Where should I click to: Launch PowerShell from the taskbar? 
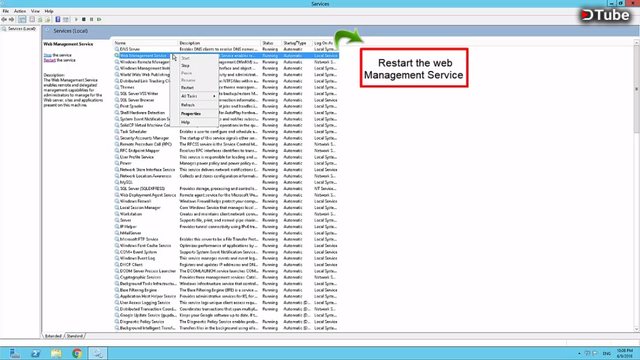point(36,353)
